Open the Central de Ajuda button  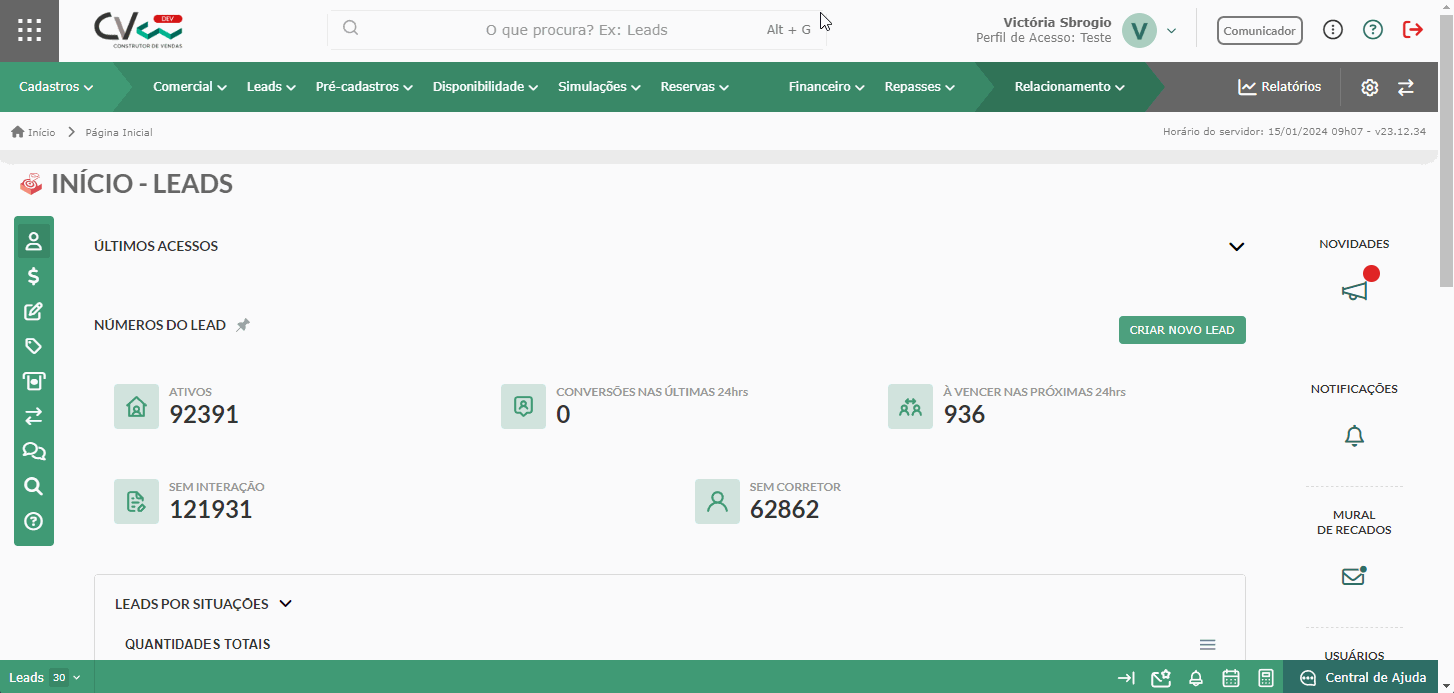[1362, 678]
